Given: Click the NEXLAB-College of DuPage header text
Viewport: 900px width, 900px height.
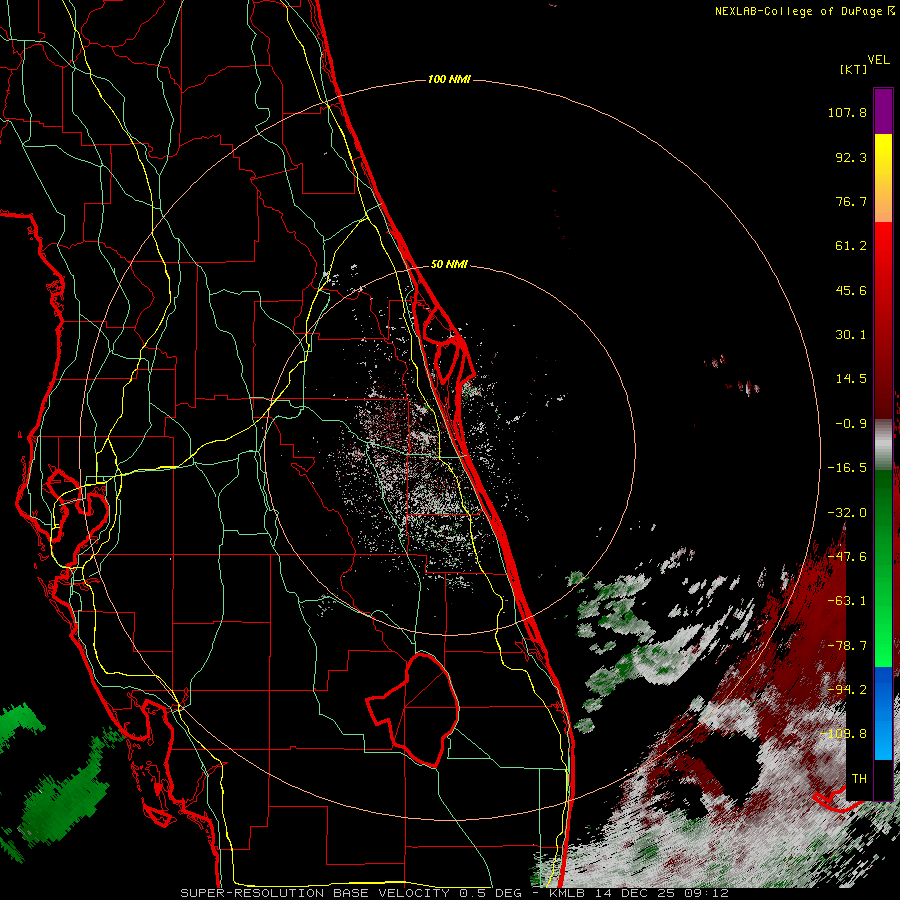Looking at the screenshot, I should pyautogui.click(x=804, y=11).
